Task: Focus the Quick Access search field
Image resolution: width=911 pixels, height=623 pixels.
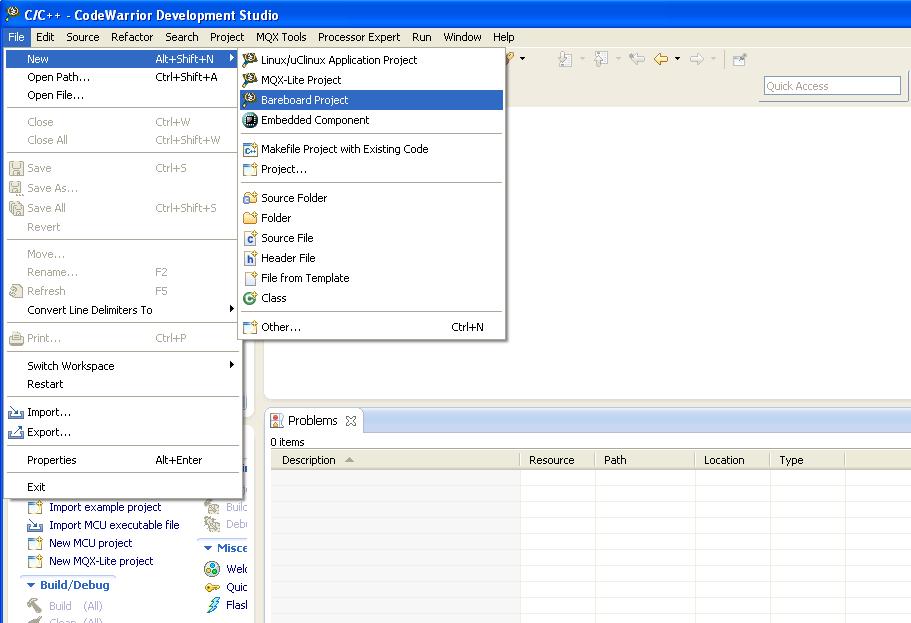Action: (832, 85)
